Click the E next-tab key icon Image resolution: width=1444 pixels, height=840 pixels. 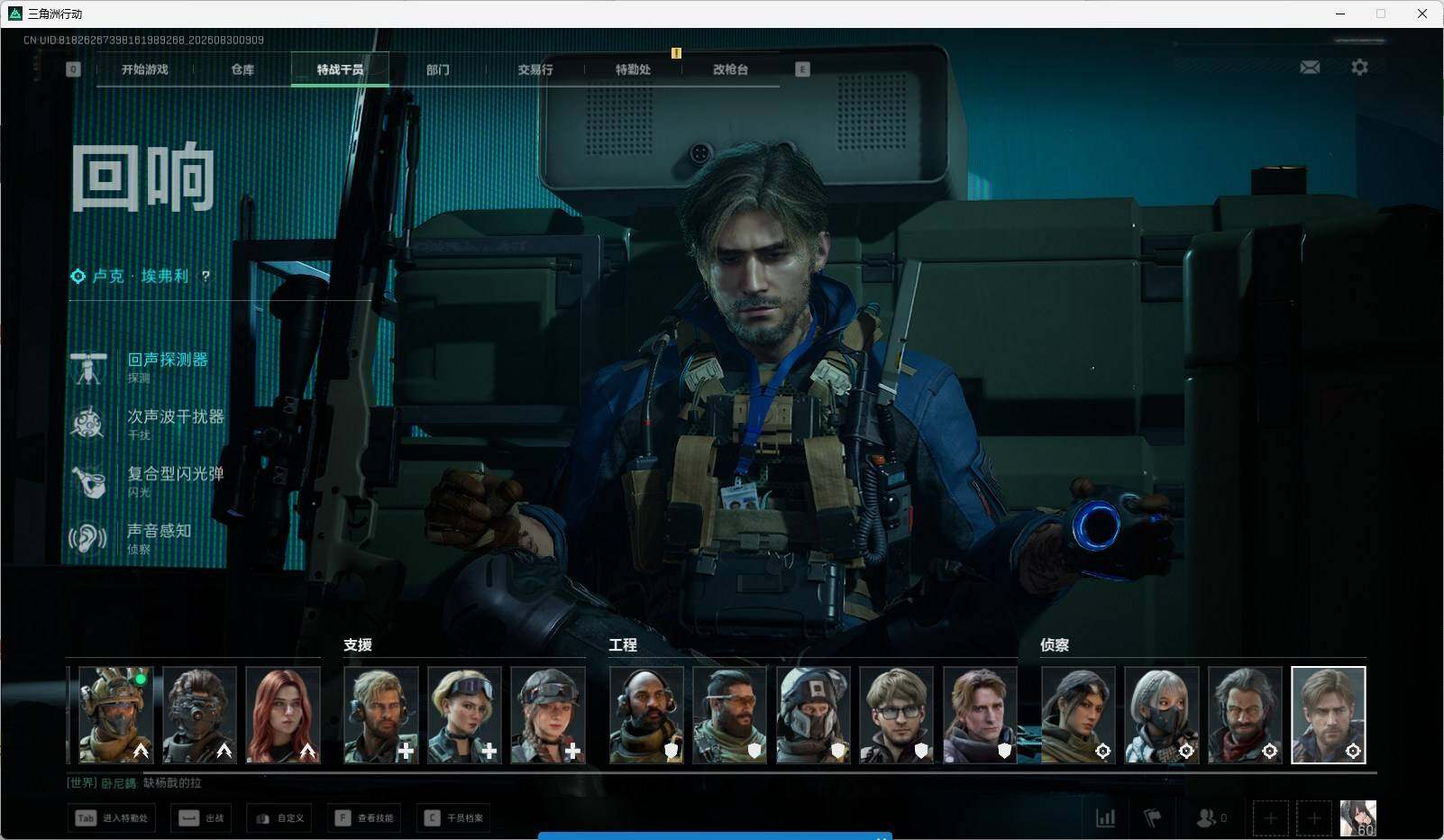pos(802,69)
